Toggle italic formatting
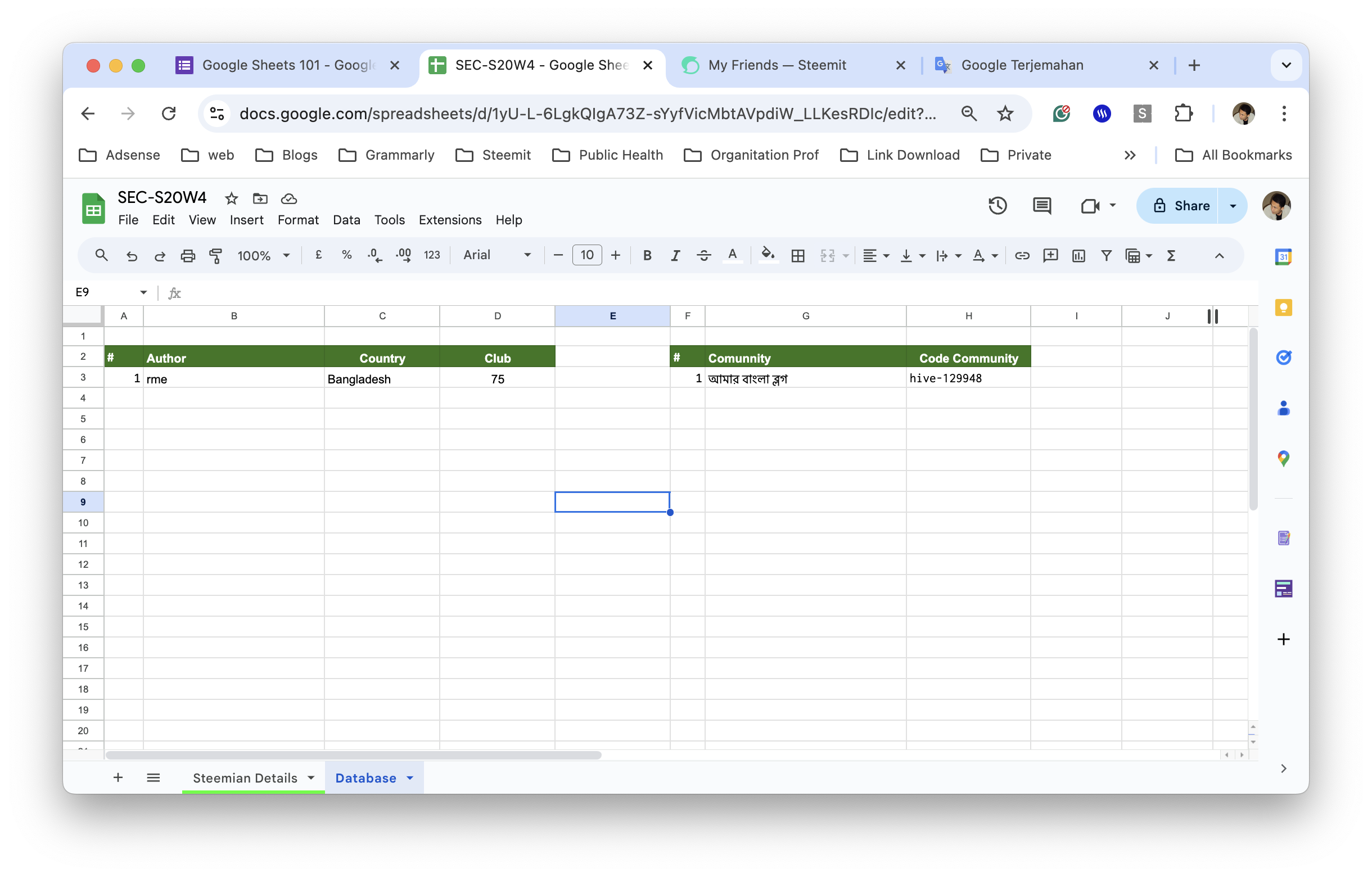The image size is (1372, 877). (x=675, y=256)
